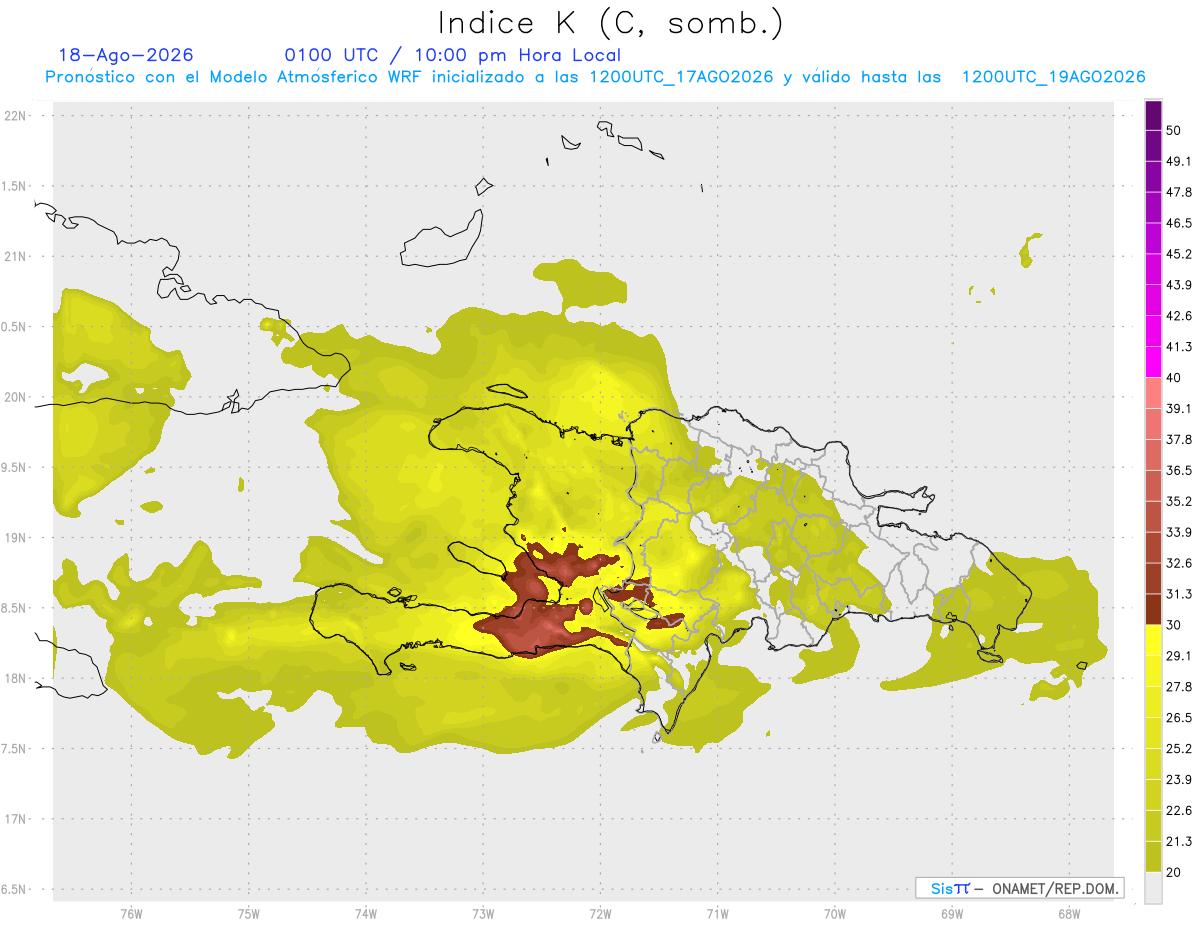Image resolution: width=1200 pixels, height=927 pixels.
Task: Click the 68W longitude axis label
Action: pos(1068,913)
